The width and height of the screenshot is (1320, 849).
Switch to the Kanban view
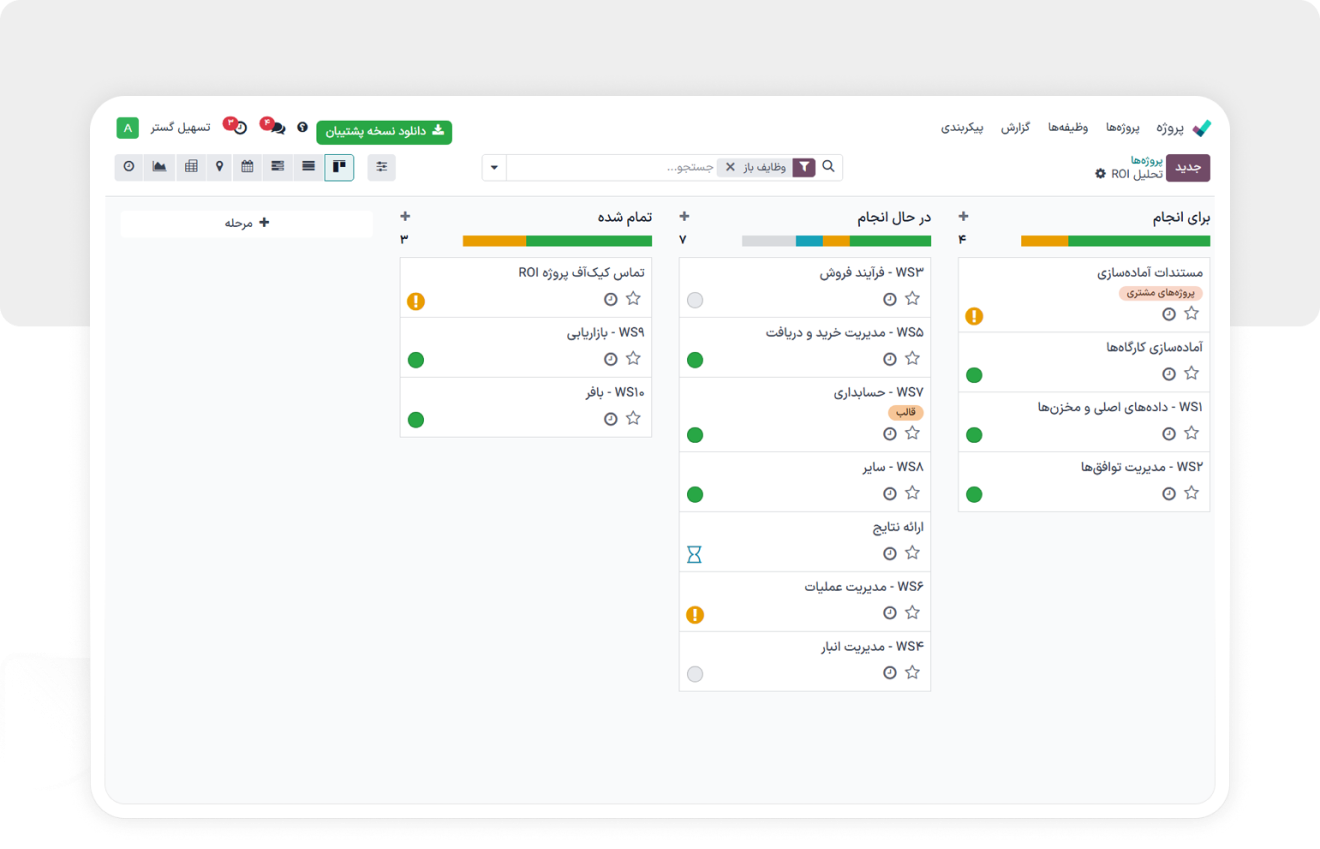tap(339, 167)
